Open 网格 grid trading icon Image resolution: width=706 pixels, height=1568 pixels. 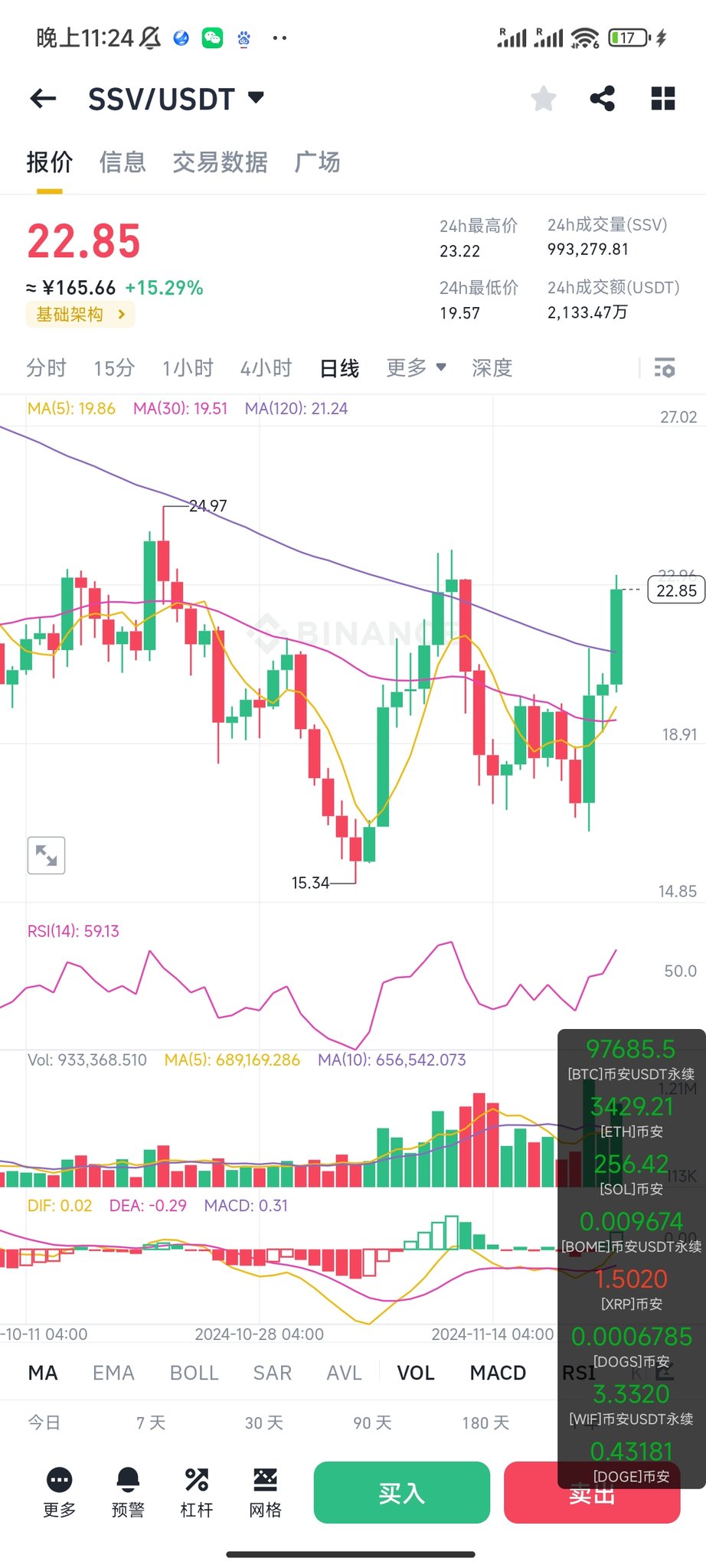point(266,1493)
